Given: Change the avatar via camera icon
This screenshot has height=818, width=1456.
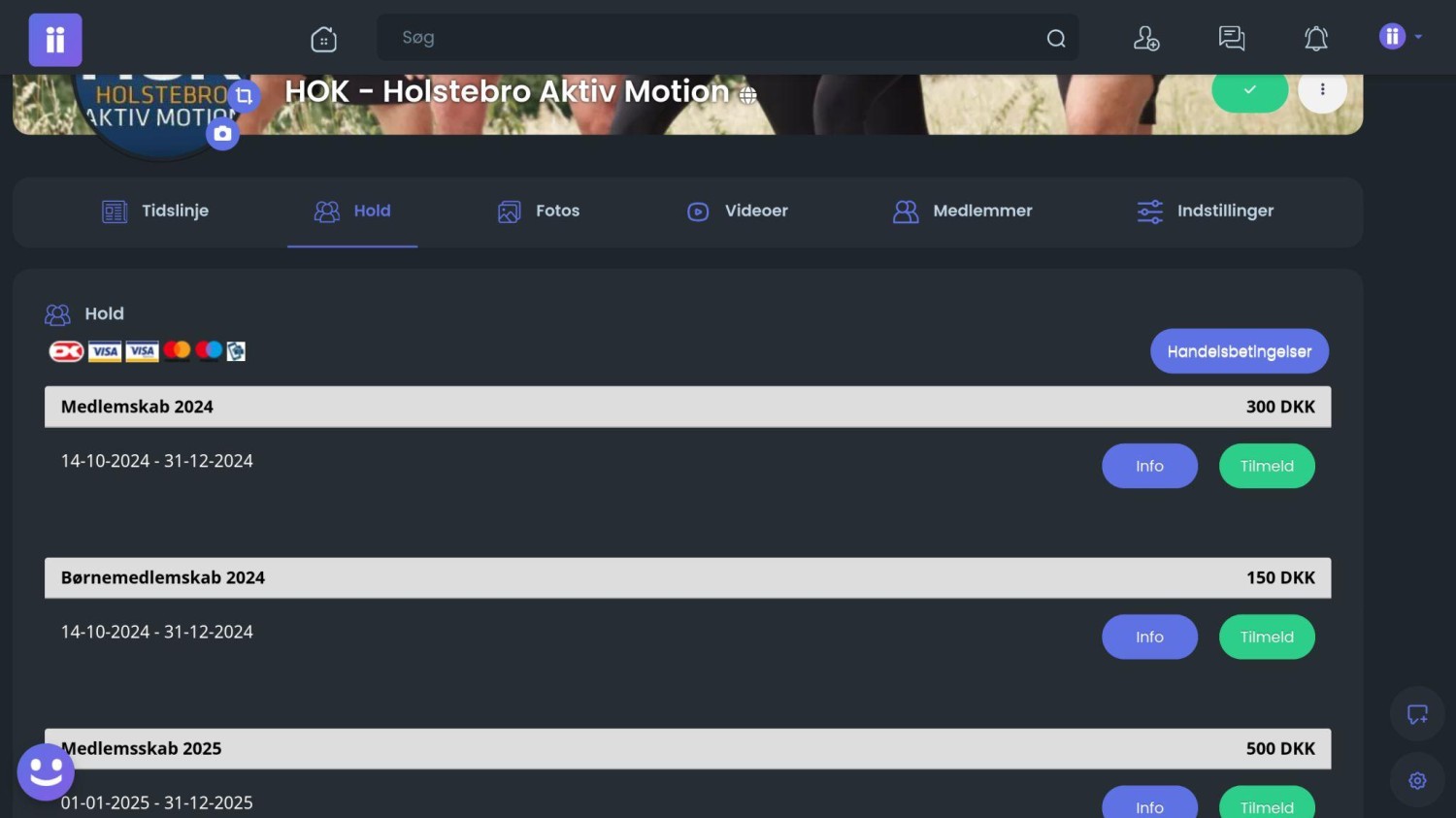Looking at the screenshot, I should (222, 134).
